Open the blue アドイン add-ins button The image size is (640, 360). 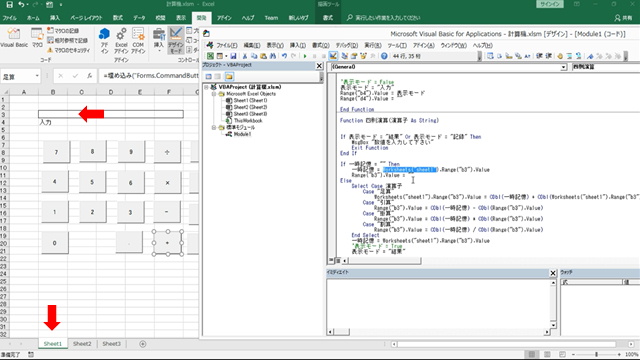(104, 40)
